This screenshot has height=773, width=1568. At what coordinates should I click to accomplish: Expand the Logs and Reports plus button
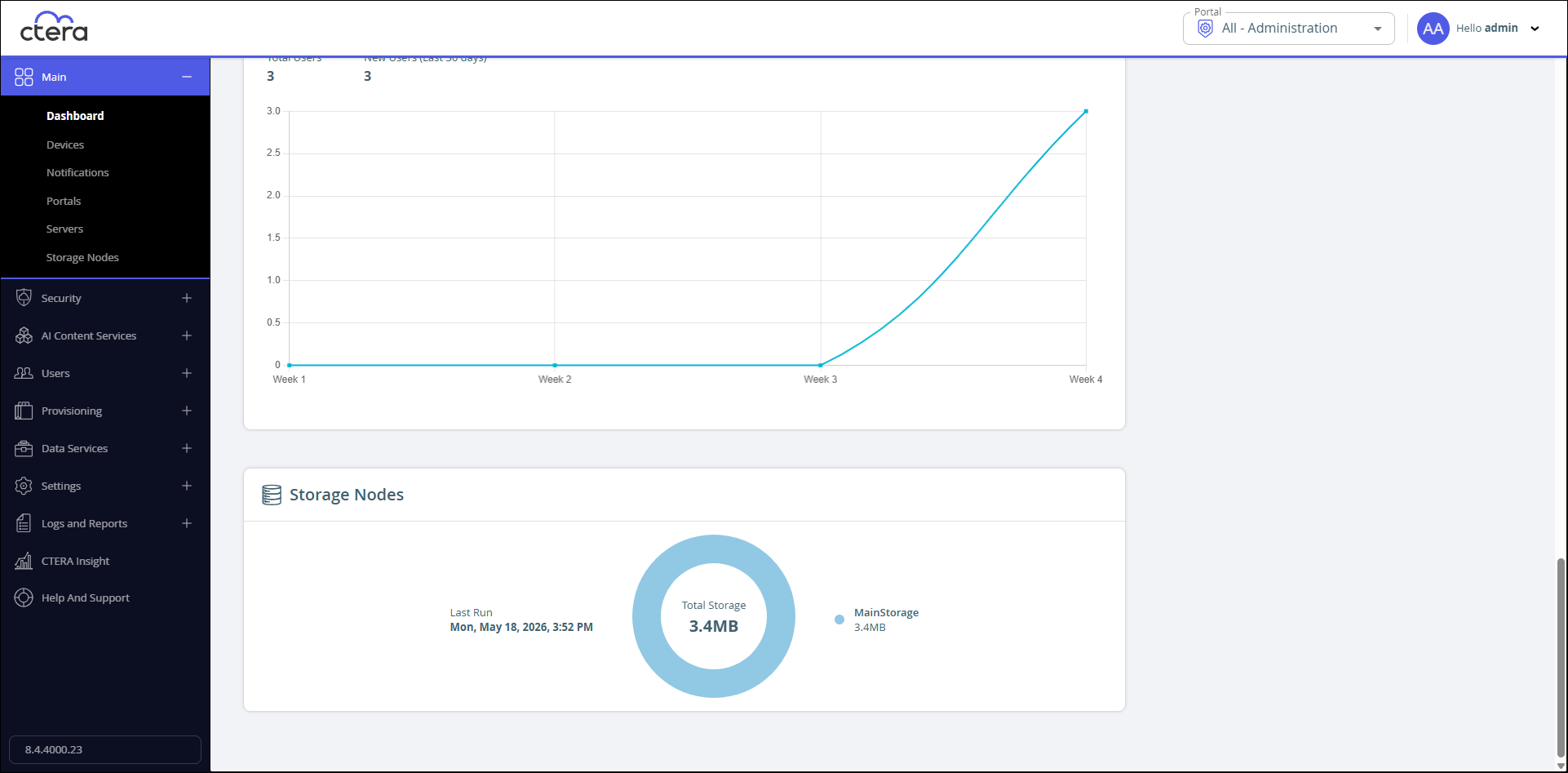coord(187,523)
